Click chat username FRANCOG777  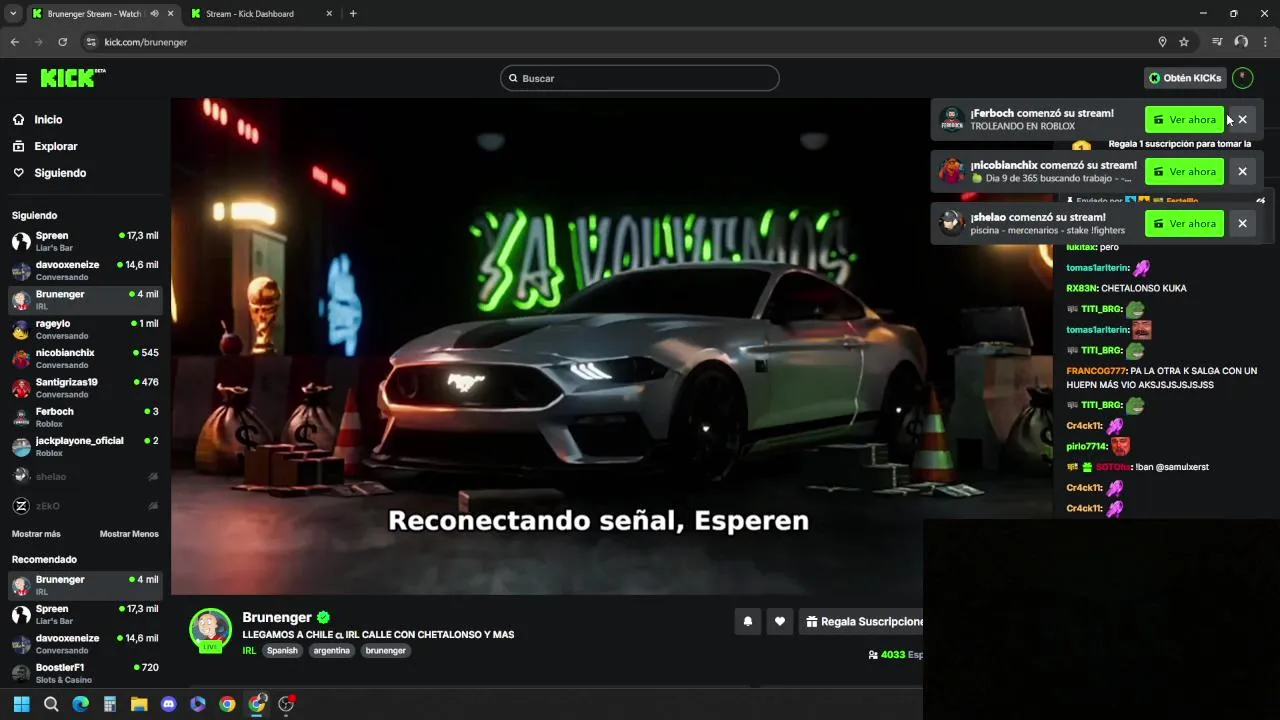(x=1096, y=371)
